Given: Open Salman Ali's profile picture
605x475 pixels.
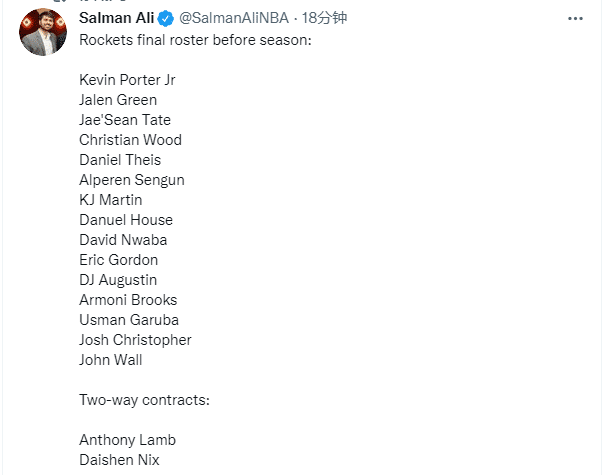Looking at the screenshot, I should pyautogui.click(x=43, y=32).
